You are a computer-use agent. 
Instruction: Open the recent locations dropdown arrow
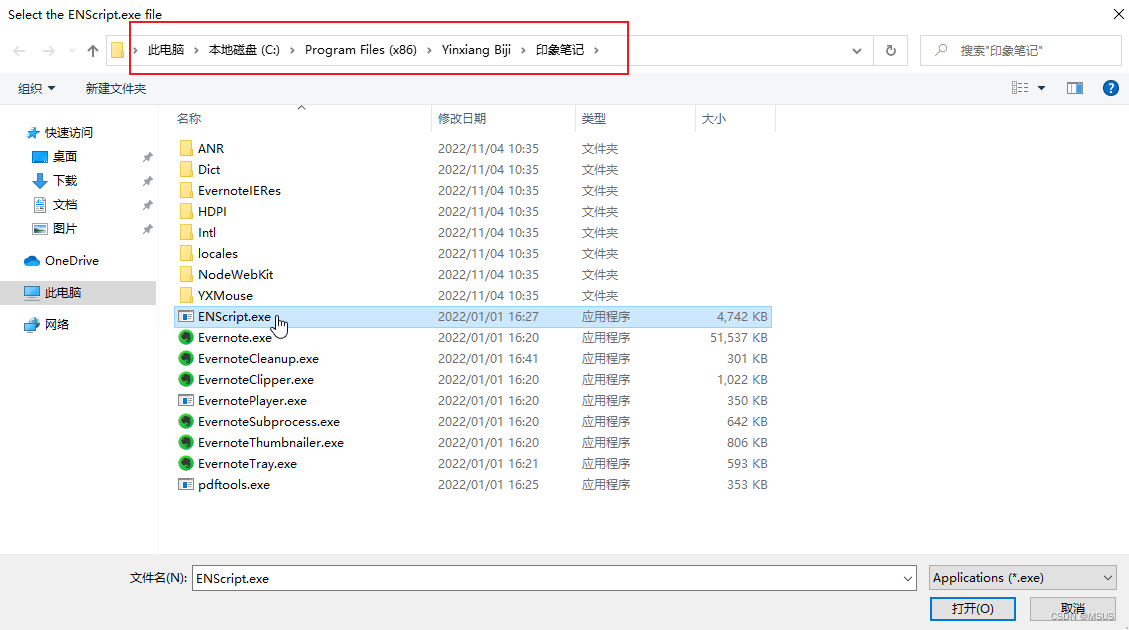click(x=72, y=50)
